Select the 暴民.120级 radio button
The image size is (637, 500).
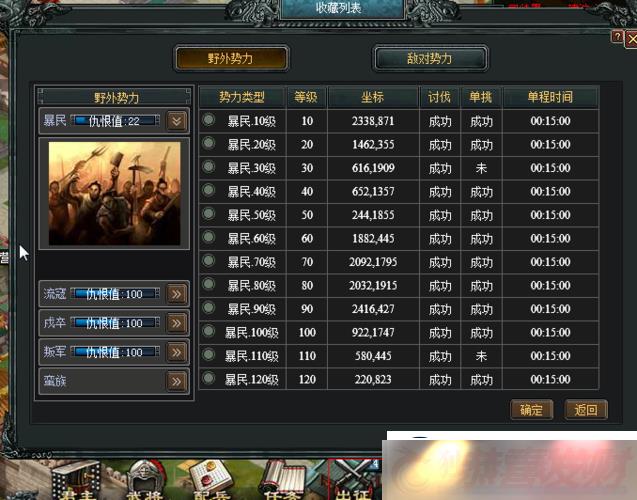[209, 378]
